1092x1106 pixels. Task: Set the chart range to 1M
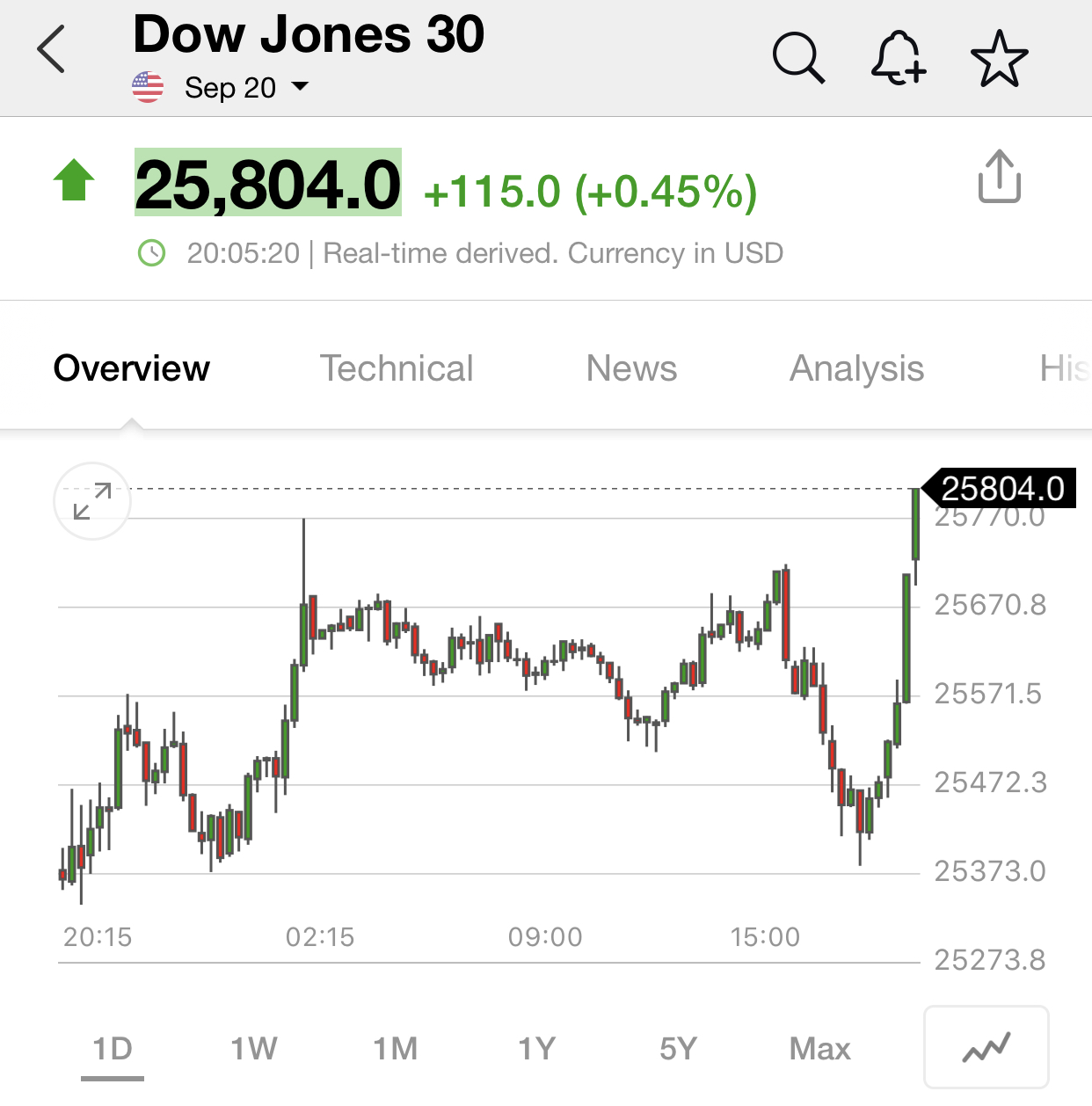pyautogui.click(x=396, y=1049)
